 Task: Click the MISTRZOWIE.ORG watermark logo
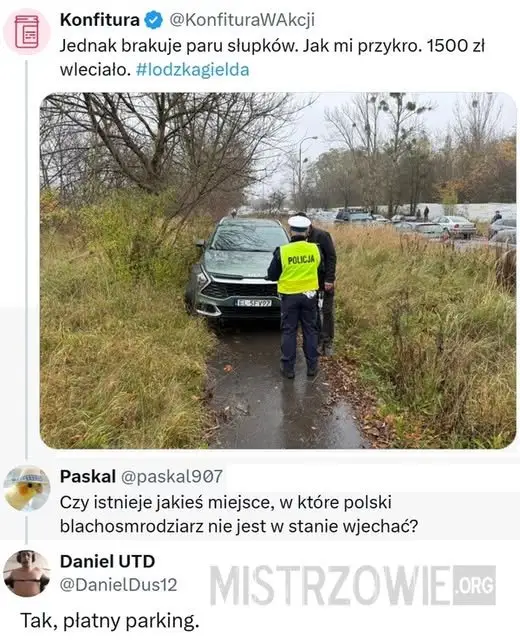click(353, 585)
